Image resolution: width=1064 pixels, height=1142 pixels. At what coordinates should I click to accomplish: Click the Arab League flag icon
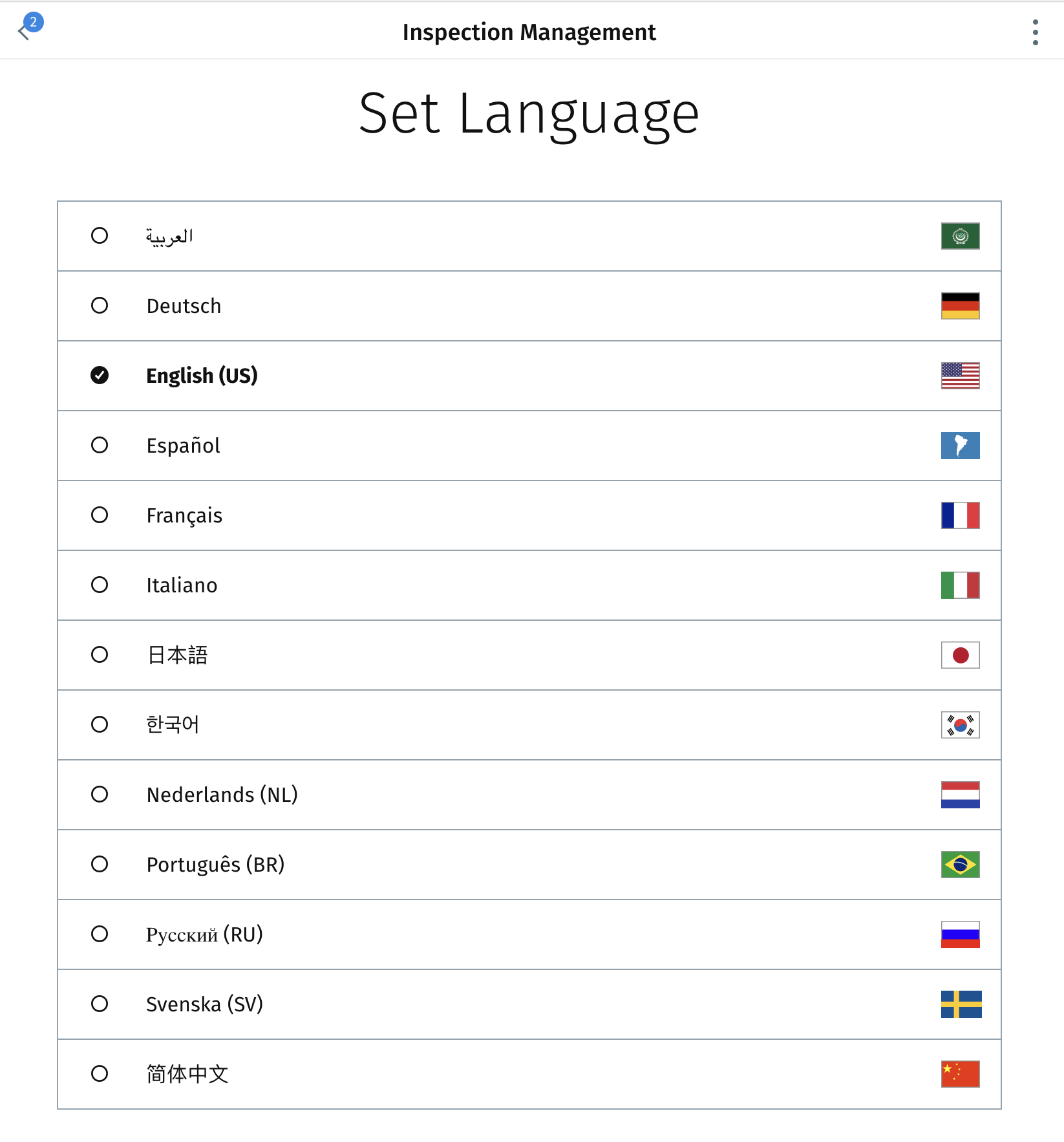point(960,236)
